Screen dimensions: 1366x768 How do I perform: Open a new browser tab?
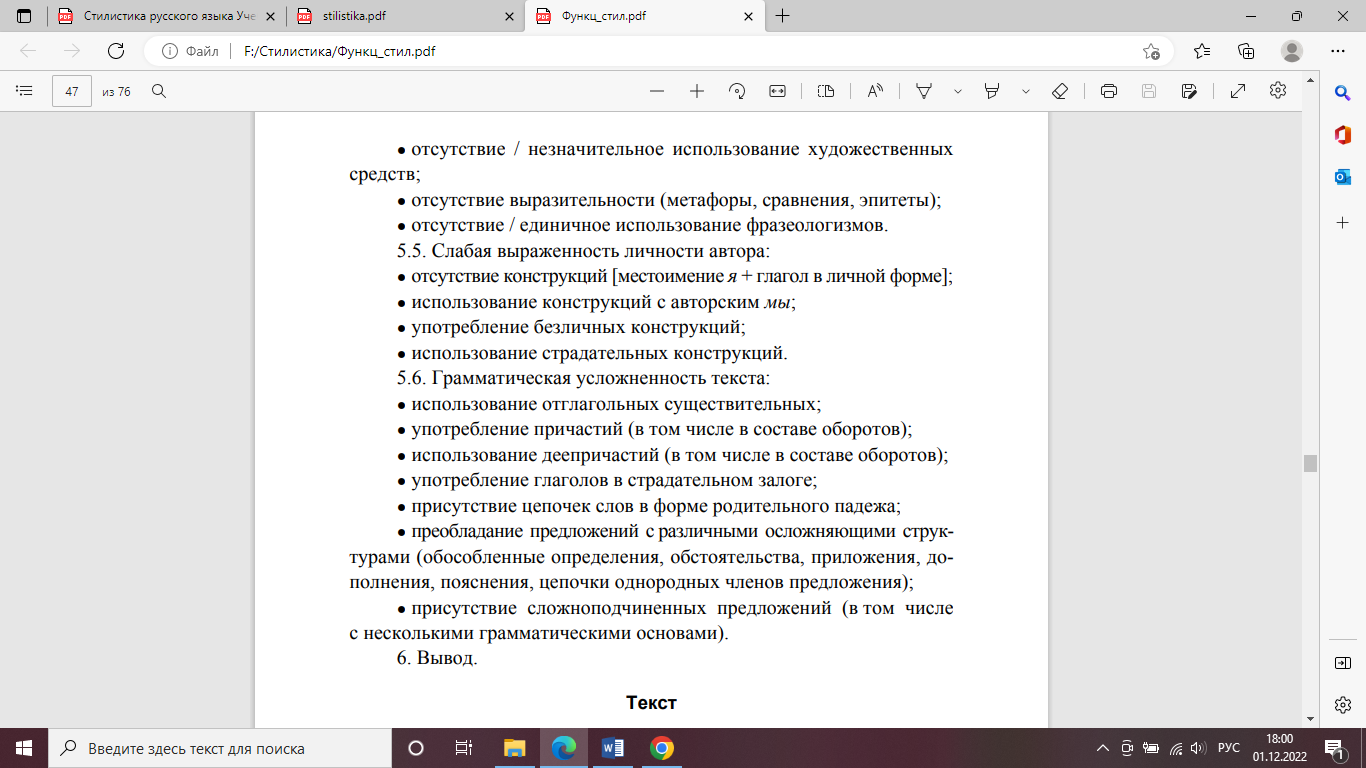[x=782, y=16]
